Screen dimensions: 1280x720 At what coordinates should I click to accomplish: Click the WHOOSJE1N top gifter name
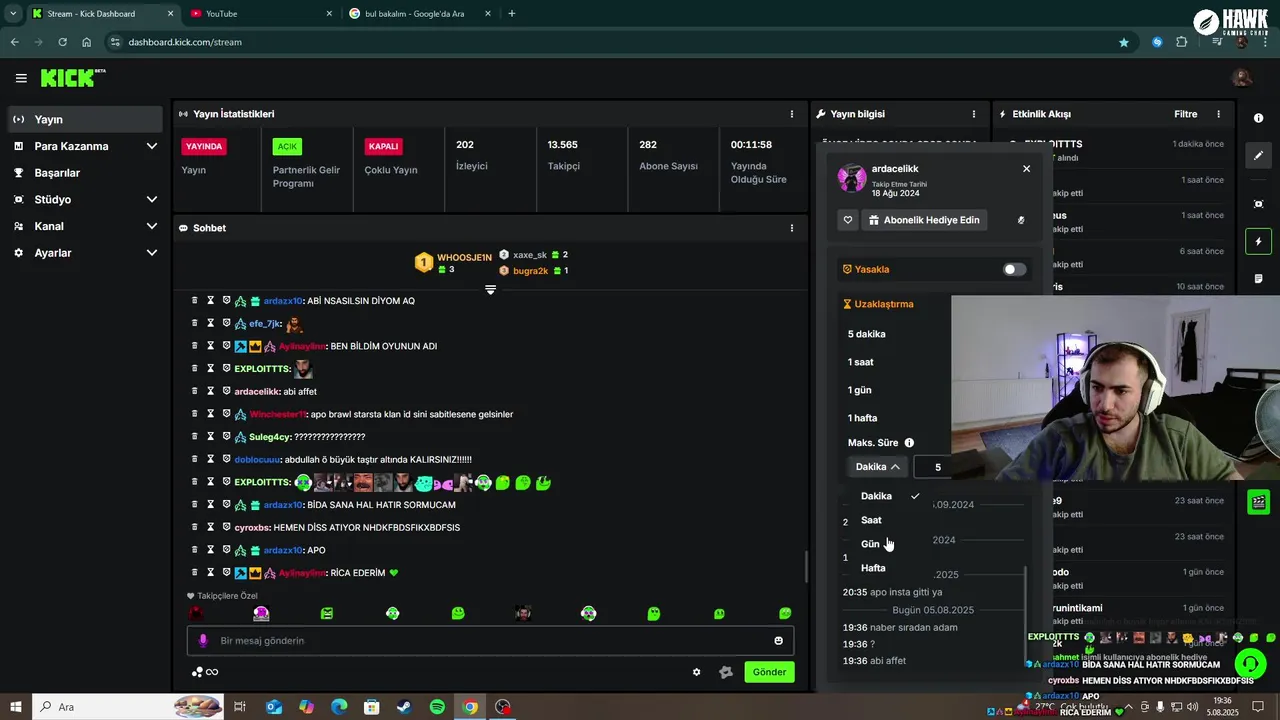[464, 258]
